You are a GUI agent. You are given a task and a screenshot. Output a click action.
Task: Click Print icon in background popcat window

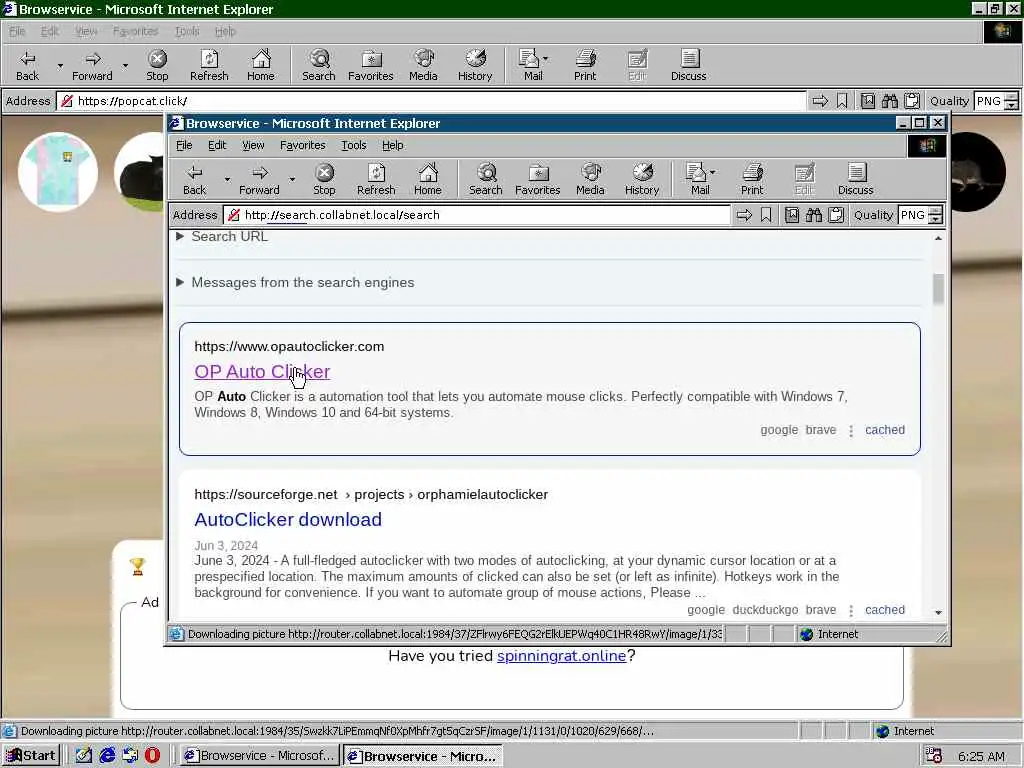tap(585, 65)
